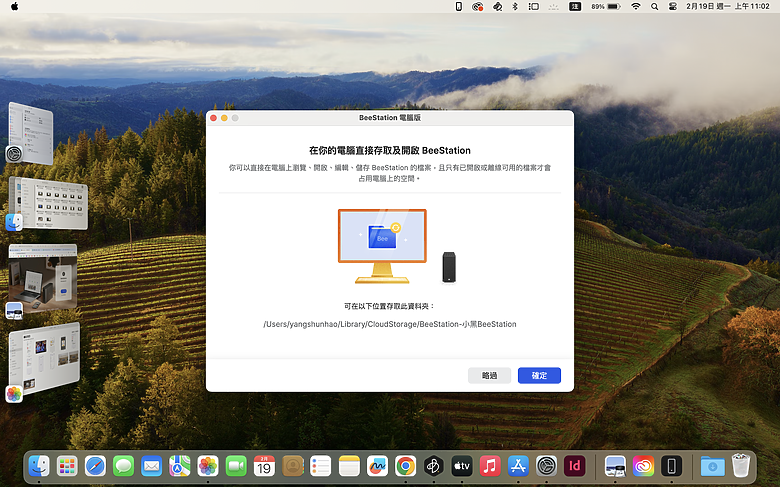Open Creative Cloud menu bar icon with red dot
The height and width of the screenshot is (487, 780).
478,6
